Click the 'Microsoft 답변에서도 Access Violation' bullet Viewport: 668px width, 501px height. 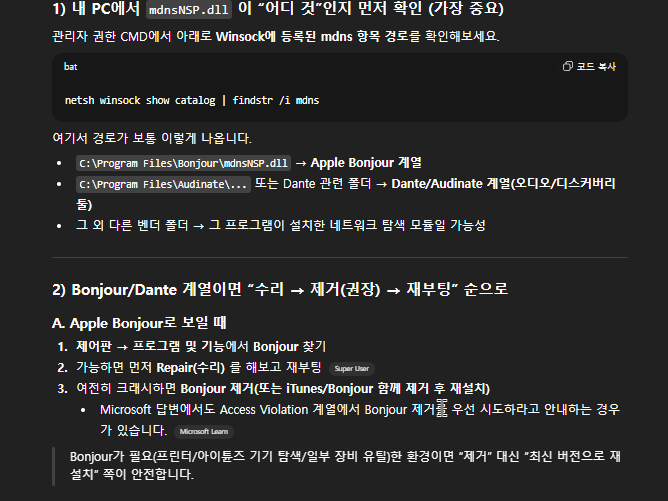coord(360,420)
